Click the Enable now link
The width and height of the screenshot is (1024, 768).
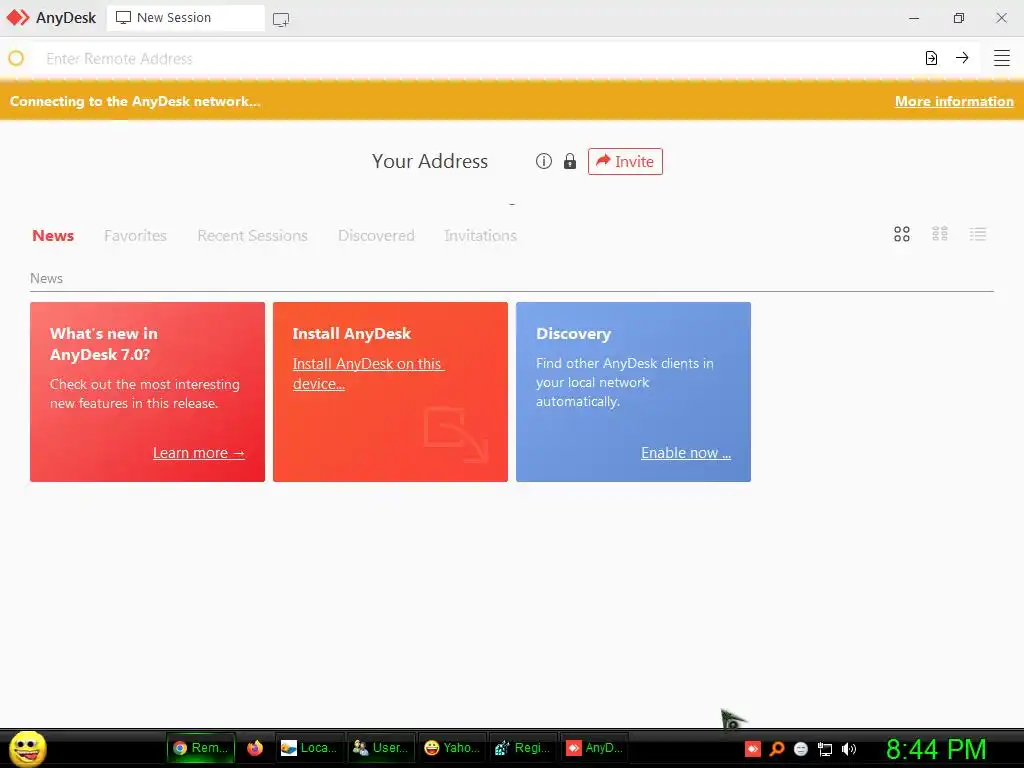pyautogui.click(x=686, y=453)
